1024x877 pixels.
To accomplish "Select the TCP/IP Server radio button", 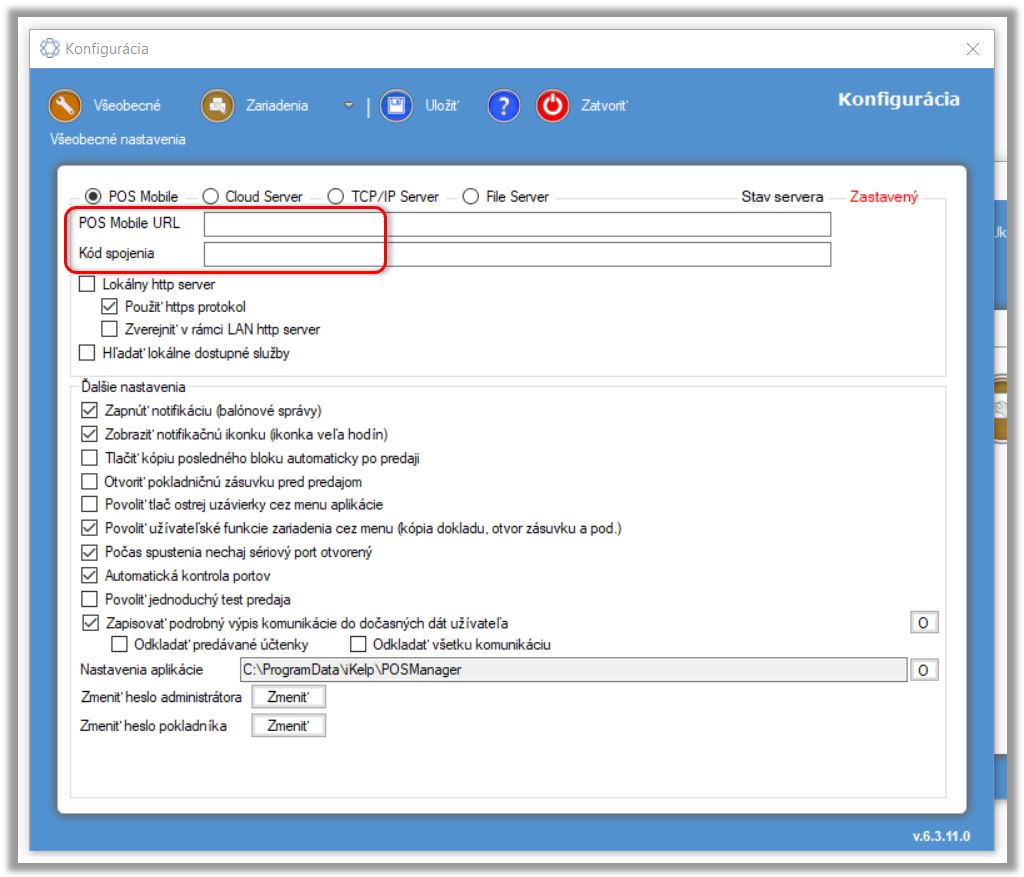I will point(336,197).
